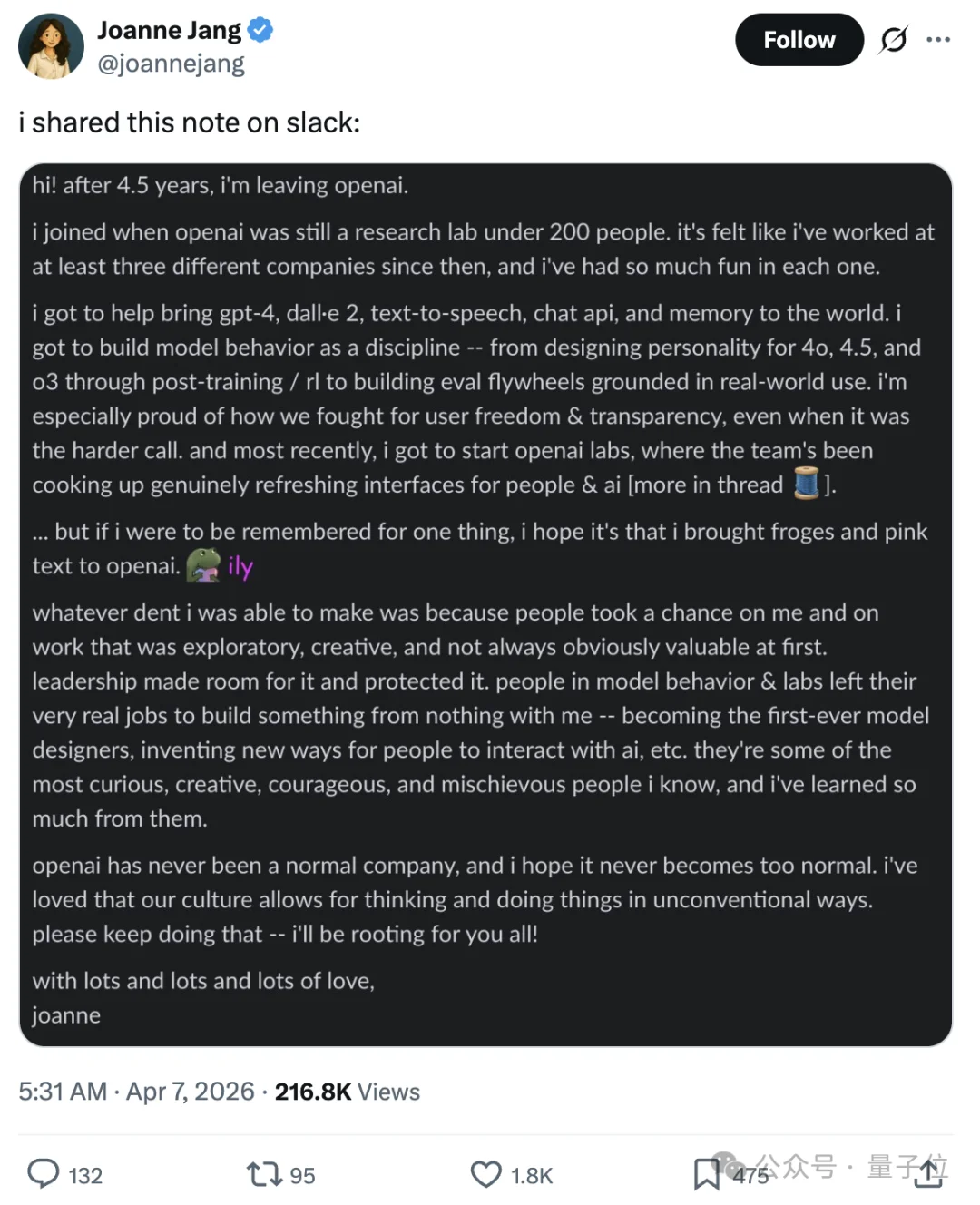Click the share upload icon
The width and height of the screenshot is (980, 1205).
928,1173
